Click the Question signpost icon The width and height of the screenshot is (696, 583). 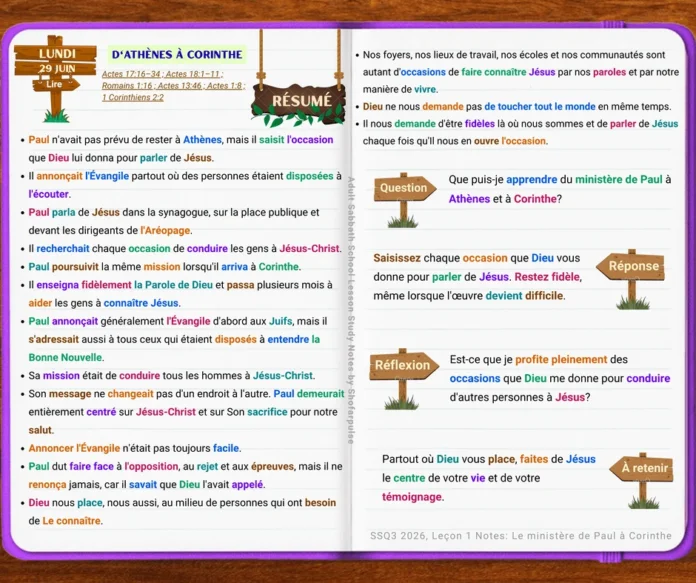tap(404, 200)
